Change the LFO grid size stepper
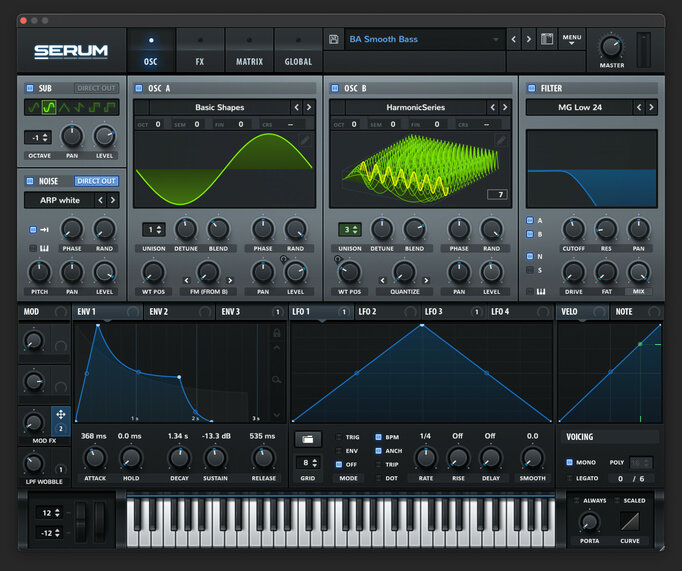The width and height of the screenshot is (682, 571). point(308,463)
